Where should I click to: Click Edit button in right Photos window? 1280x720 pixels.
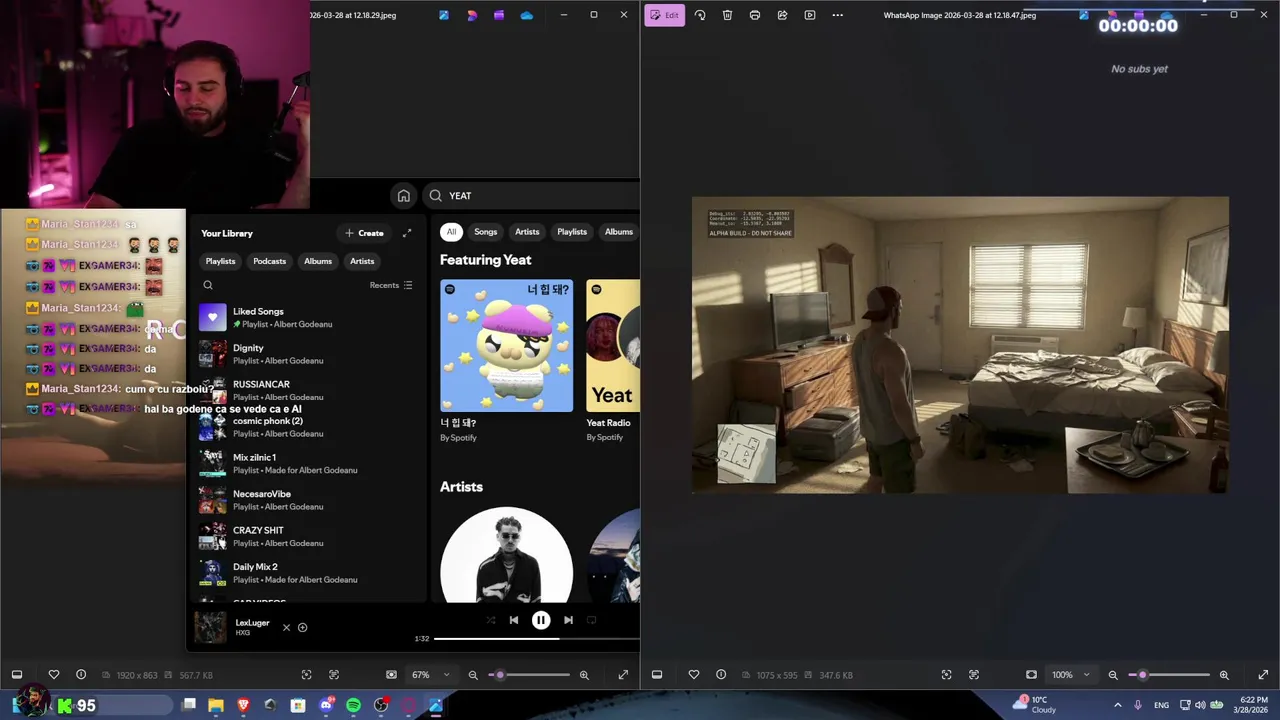click(x=664, y=15)
